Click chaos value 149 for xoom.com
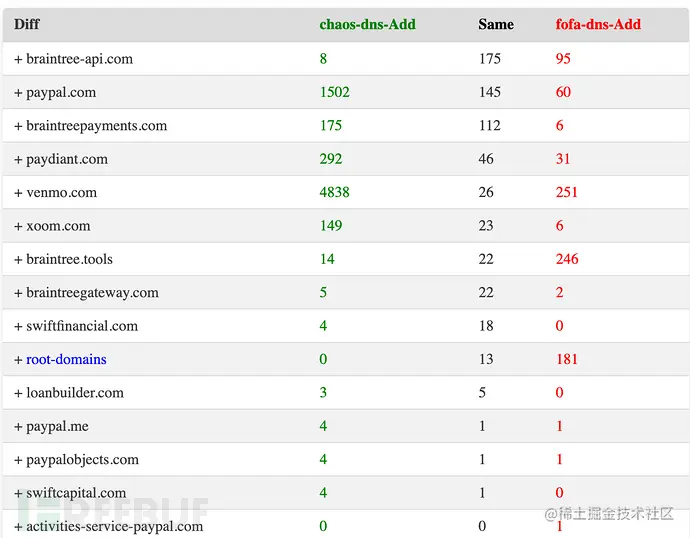 coord(331,226)
